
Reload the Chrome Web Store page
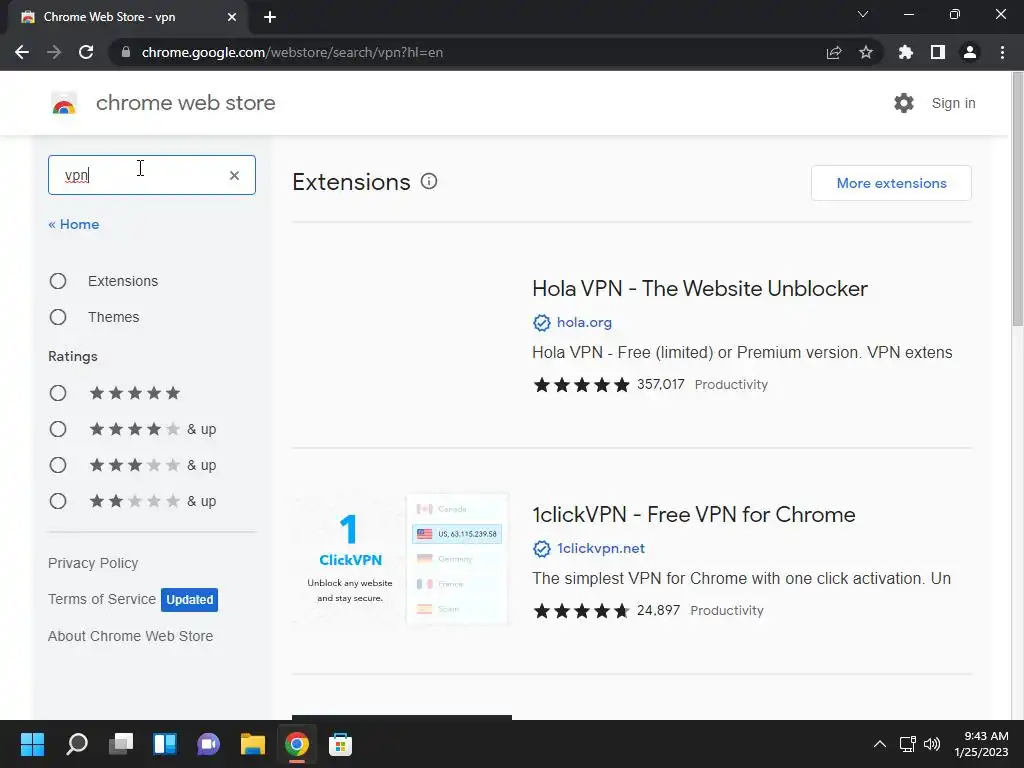coord(86,52)
